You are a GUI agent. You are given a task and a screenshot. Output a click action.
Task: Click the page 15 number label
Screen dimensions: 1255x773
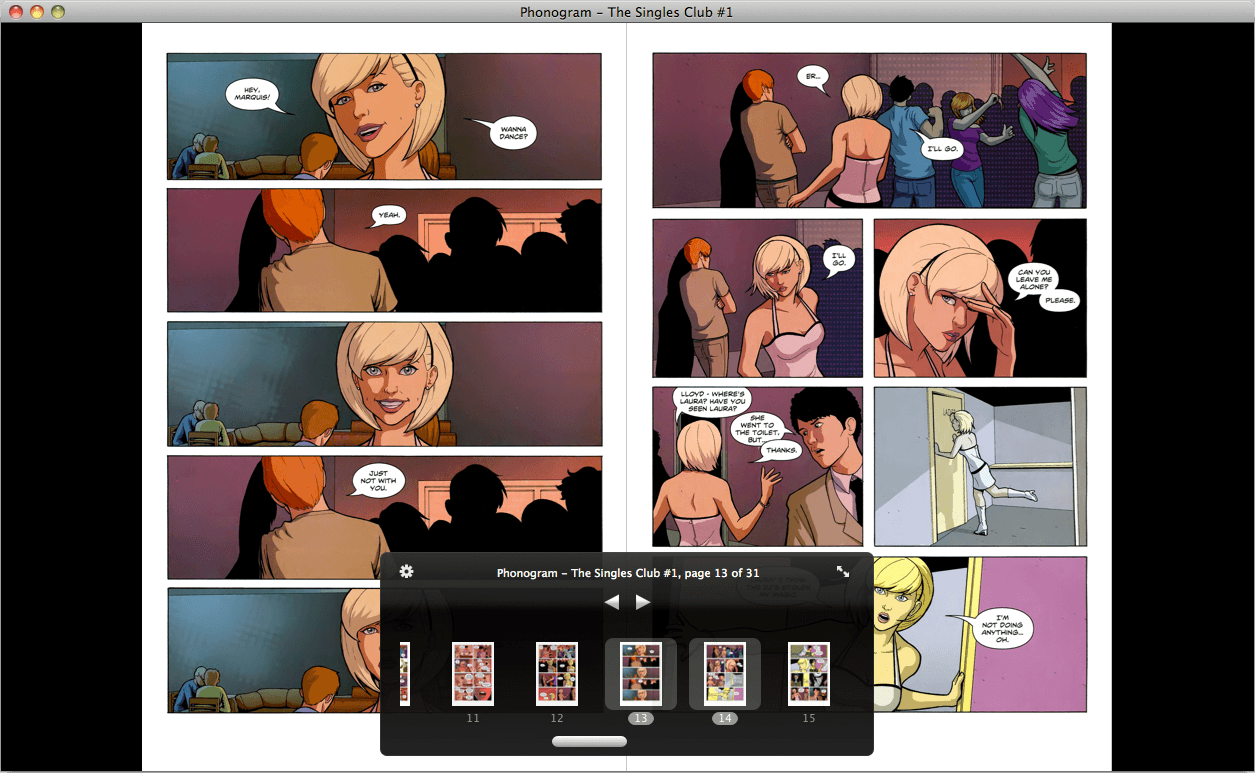pyautogui.click(x=809, y=718)
